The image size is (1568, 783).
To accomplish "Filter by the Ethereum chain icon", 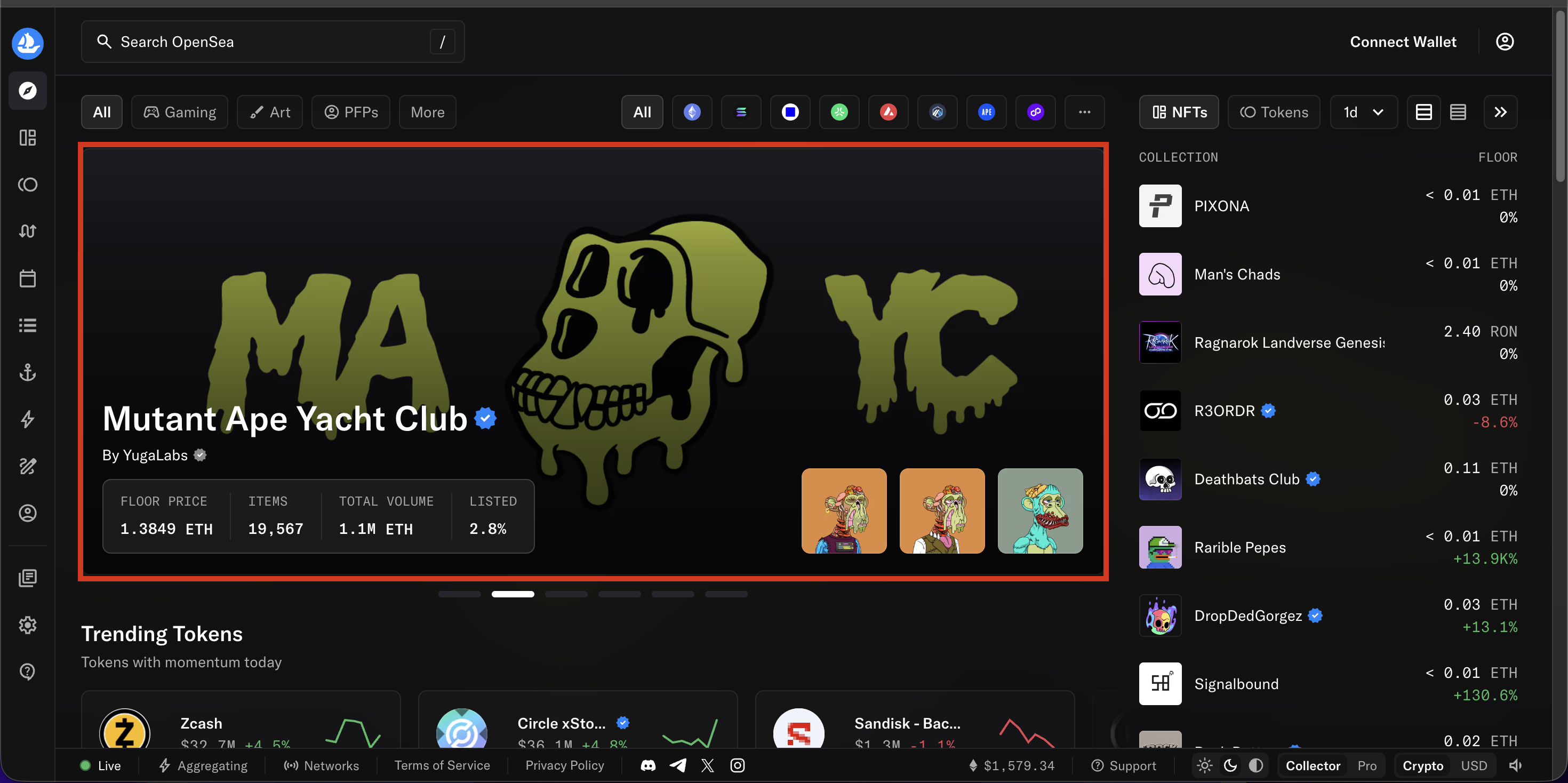I will [692, 112].
